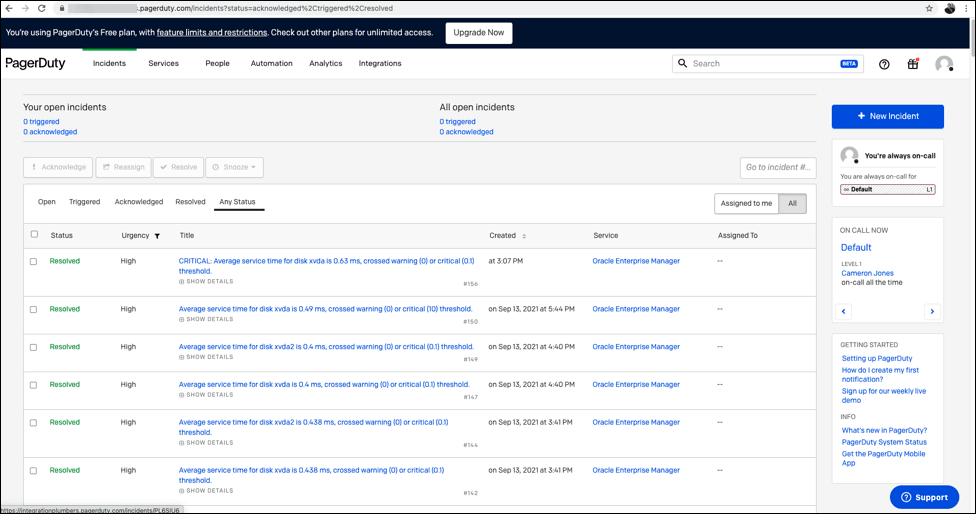Click the browser forward arrow
The height and width of the screenshot is (514, 976).
25,8
